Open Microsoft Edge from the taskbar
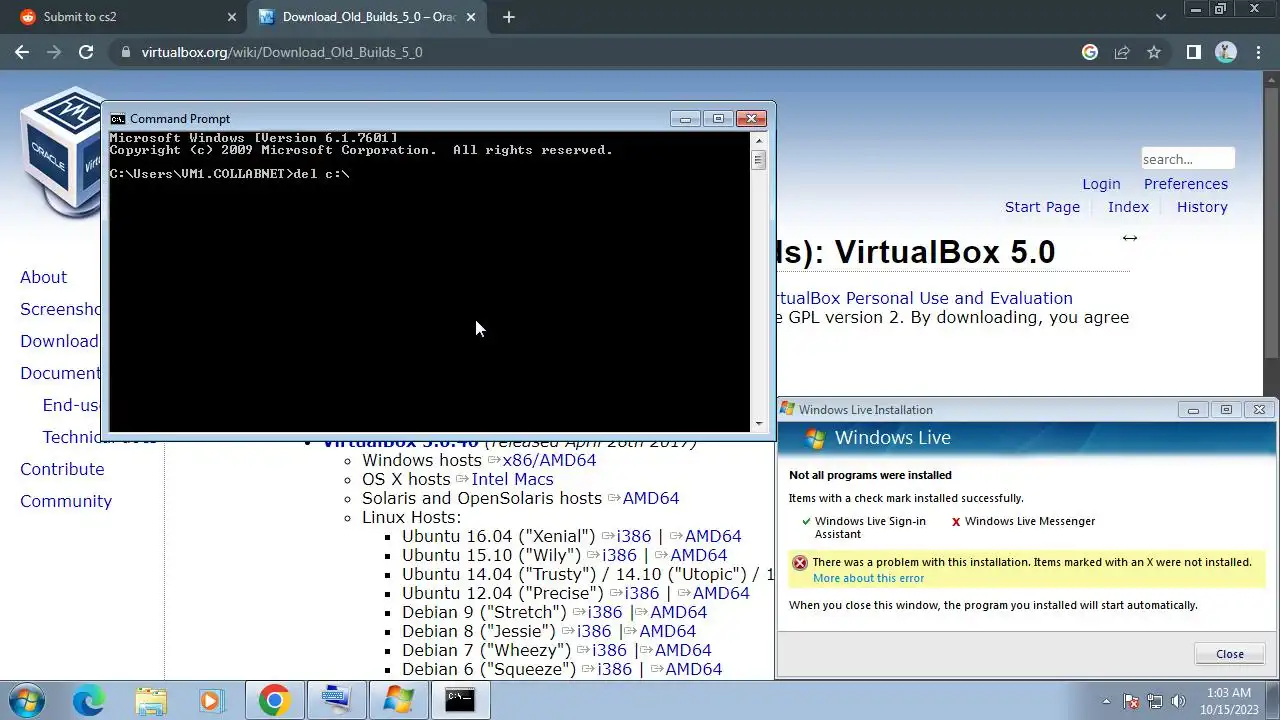This screenshot has width=1280, height=720. (x=88, y=700)
